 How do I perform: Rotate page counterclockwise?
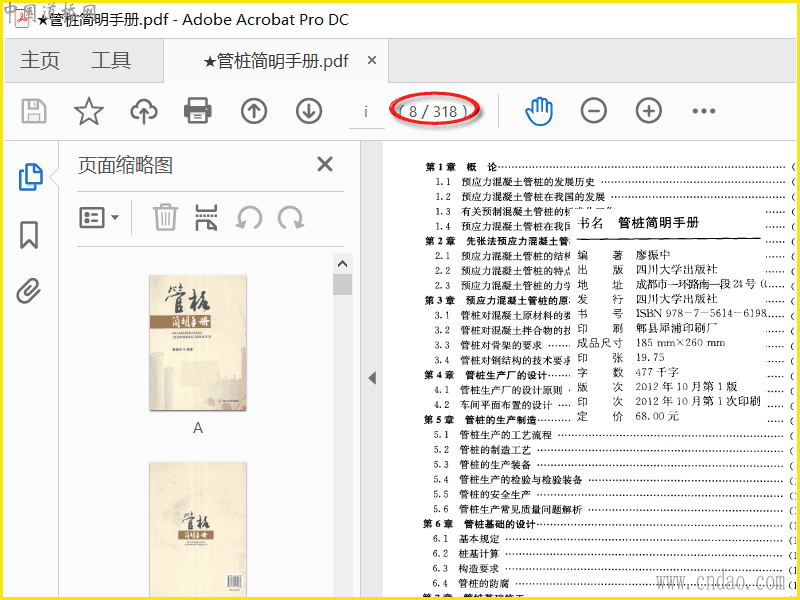pos(249,218)
